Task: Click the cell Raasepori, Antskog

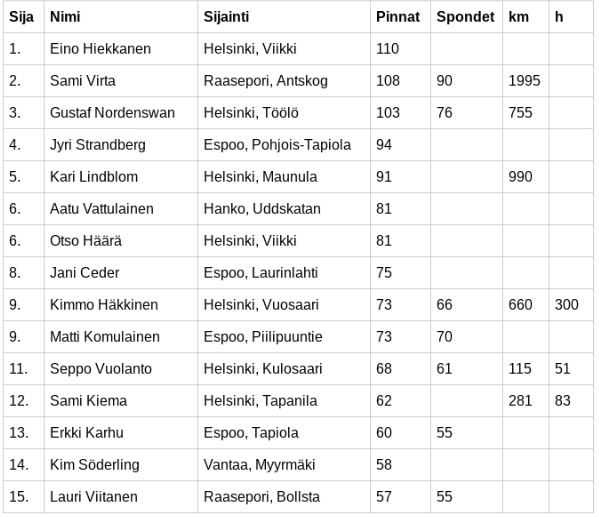Action: (x=266, y=81)
